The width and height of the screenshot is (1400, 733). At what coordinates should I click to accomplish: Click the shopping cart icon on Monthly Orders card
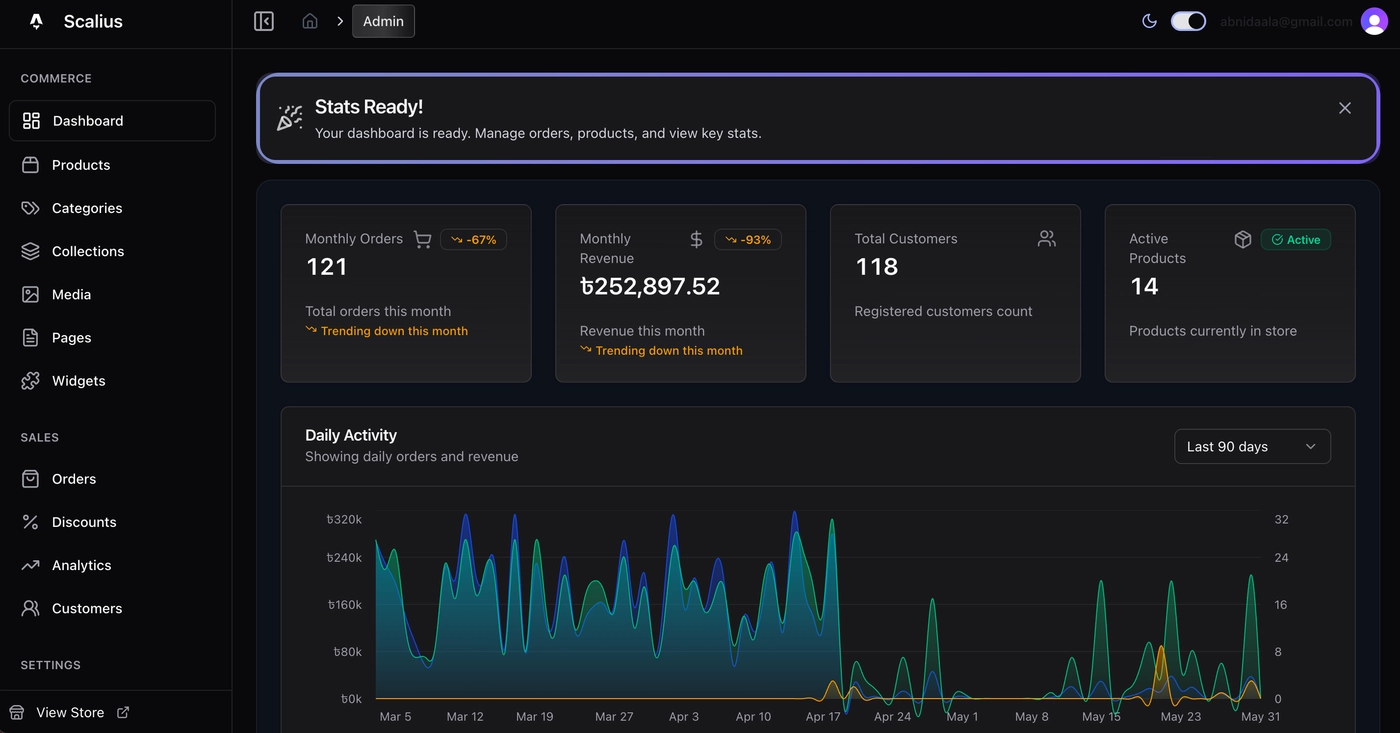coord(422,239)
